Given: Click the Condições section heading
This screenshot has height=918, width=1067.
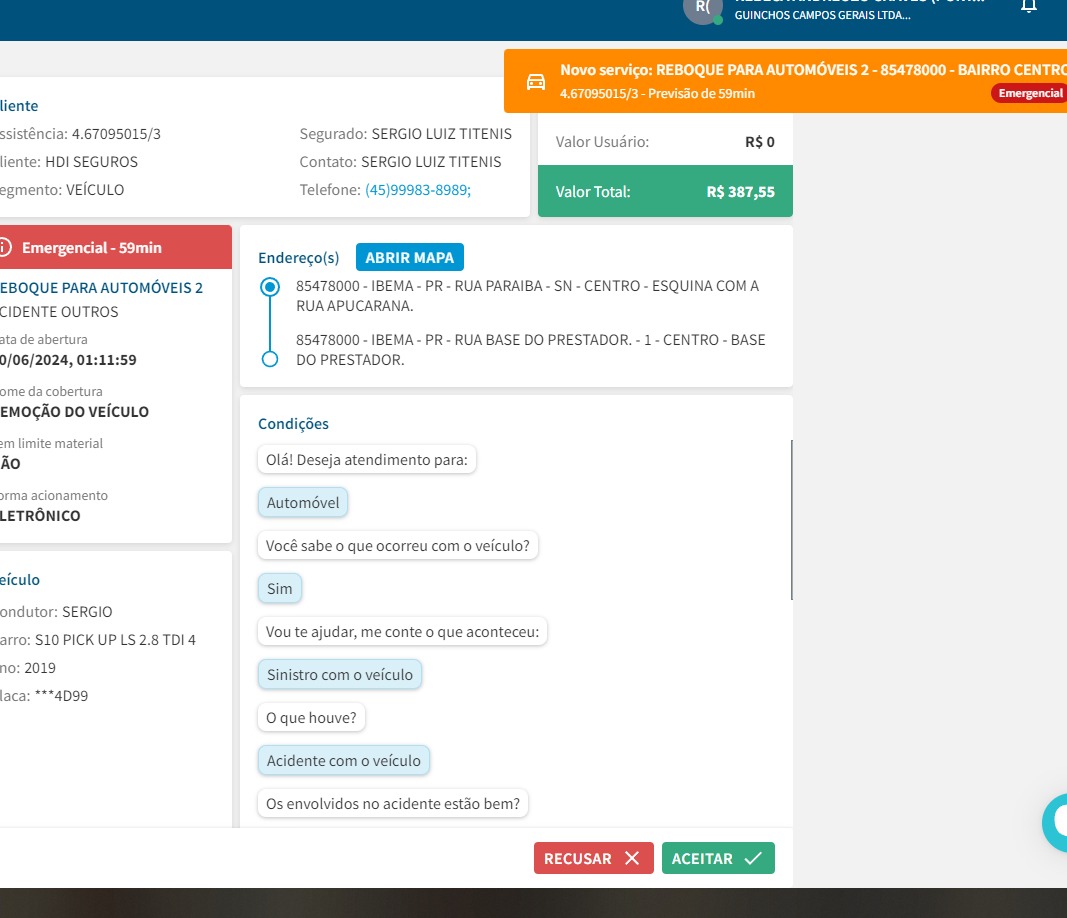Looking at the screenshot, I should [293, 424].
